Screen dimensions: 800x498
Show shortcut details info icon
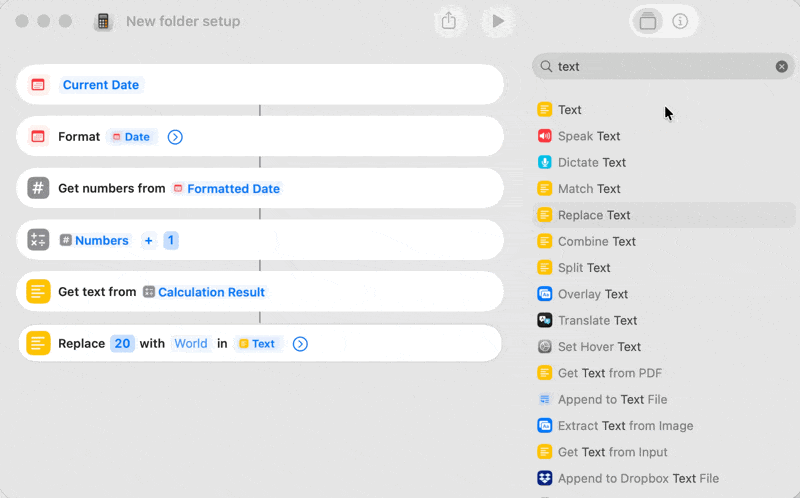click(680, 21)
